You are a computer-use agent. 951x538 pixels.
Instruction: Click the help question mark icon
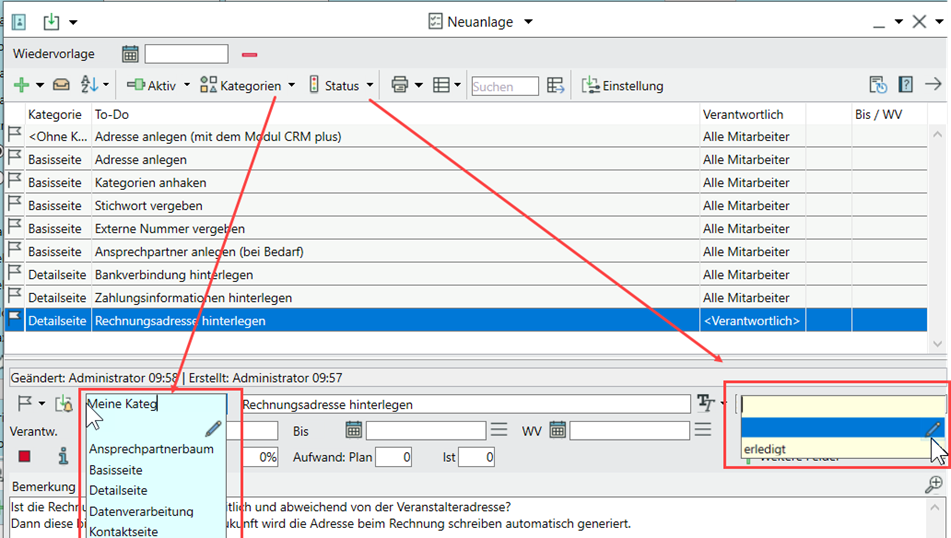905,86
